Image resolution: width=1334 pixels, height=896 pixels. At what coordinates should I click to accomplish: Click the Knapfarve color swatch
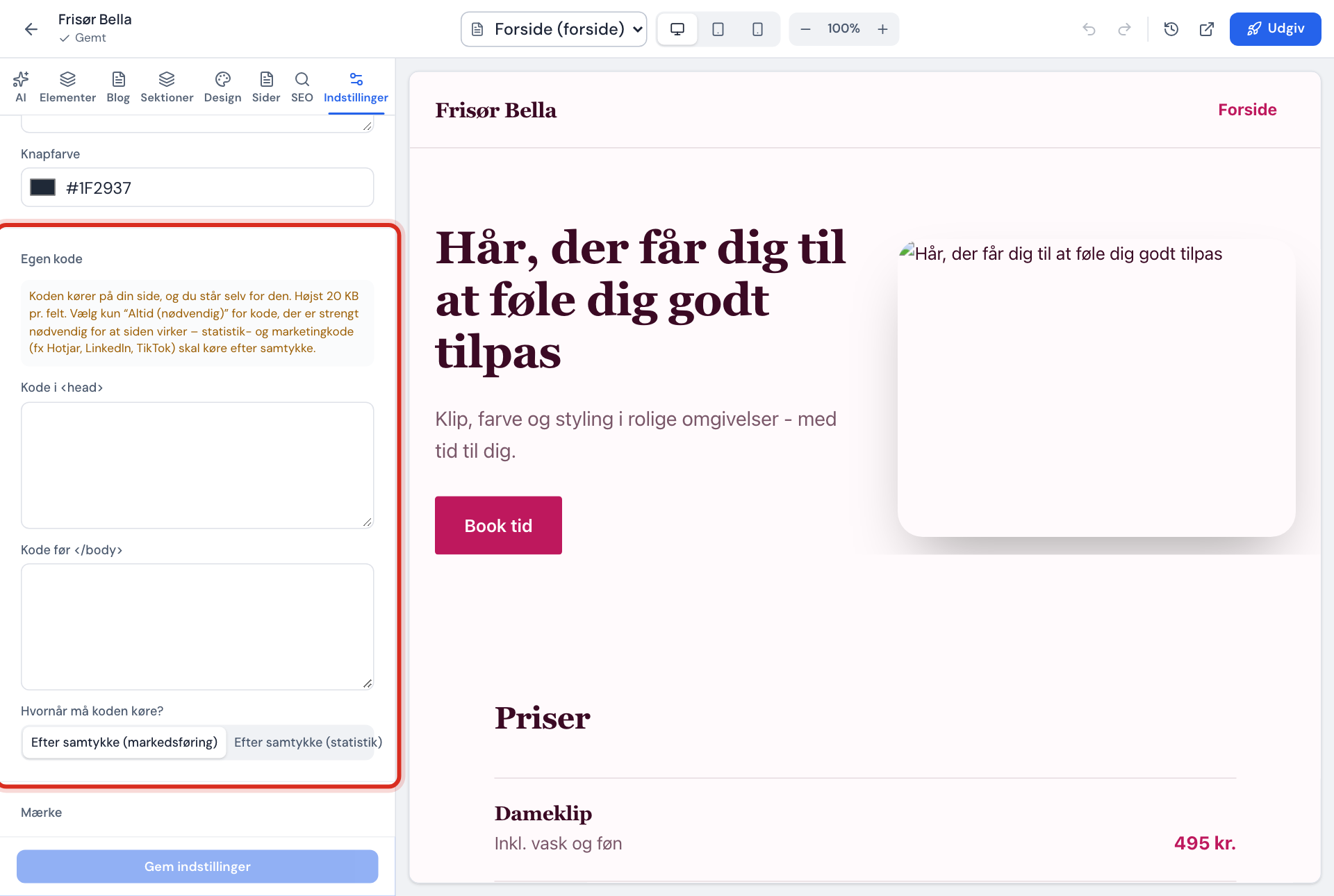[42, 188]
